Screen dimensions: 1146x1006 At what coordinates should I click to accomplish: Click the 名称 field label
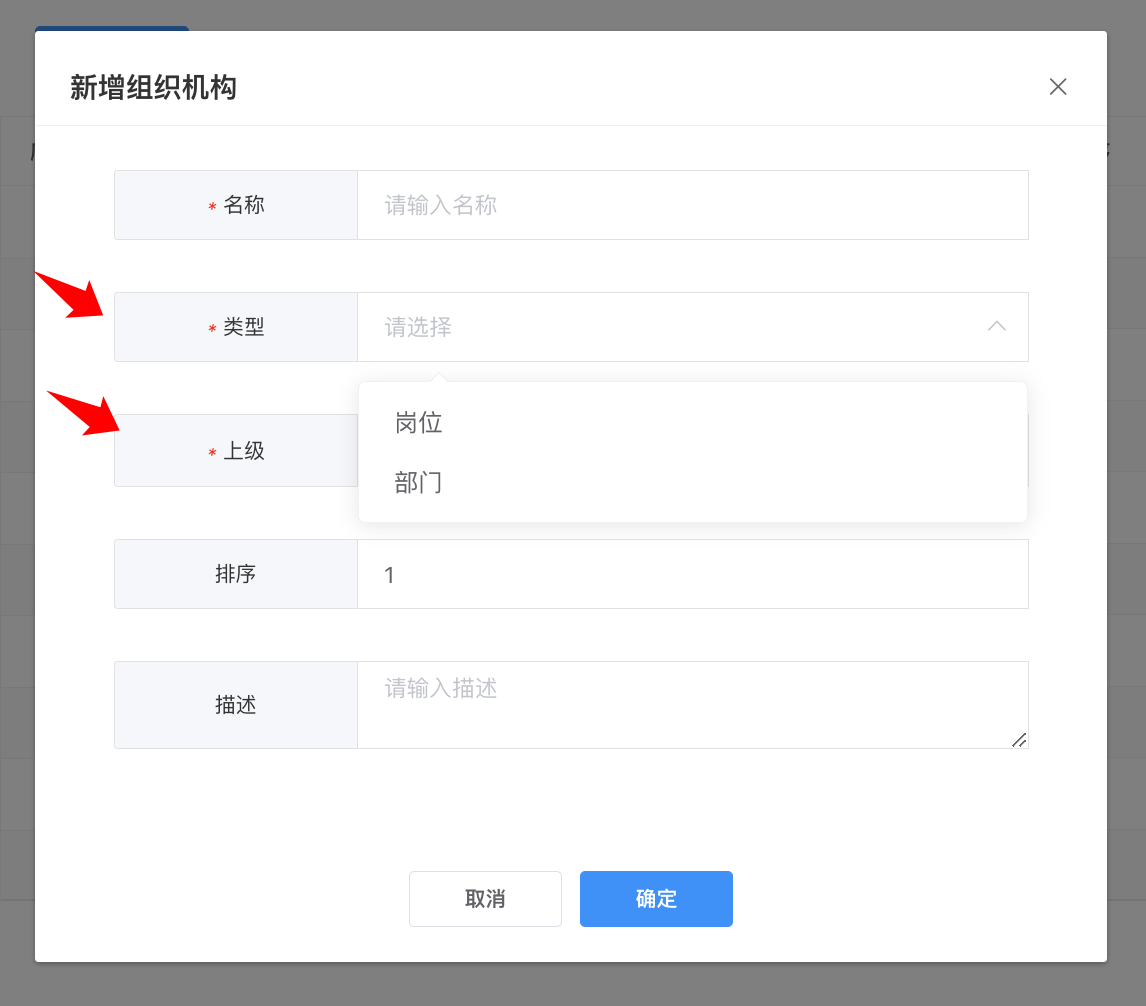[244, 205]
